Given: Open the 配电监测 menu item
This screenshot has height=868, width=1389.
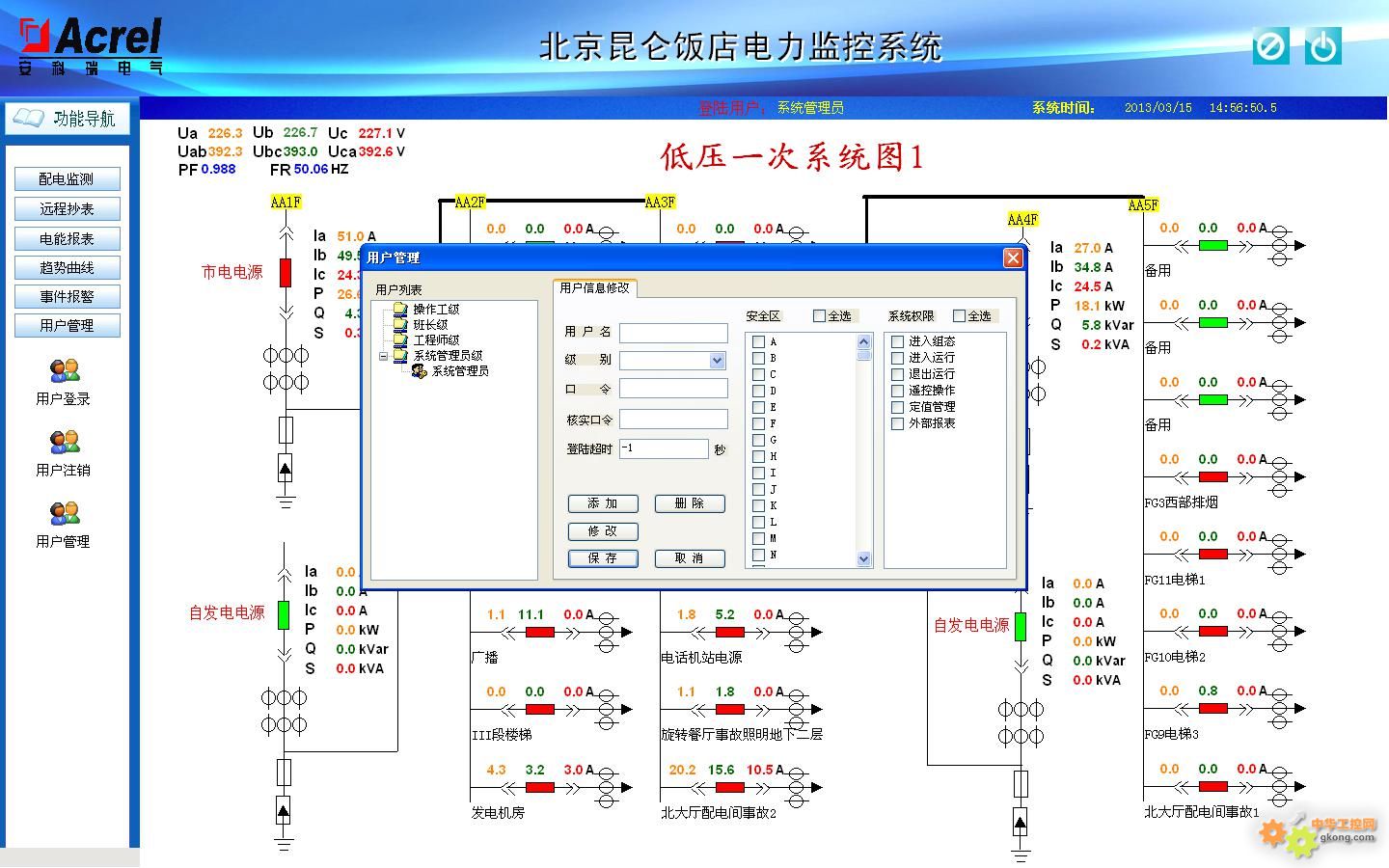Looking at the screenshot, I should (67, 179).
